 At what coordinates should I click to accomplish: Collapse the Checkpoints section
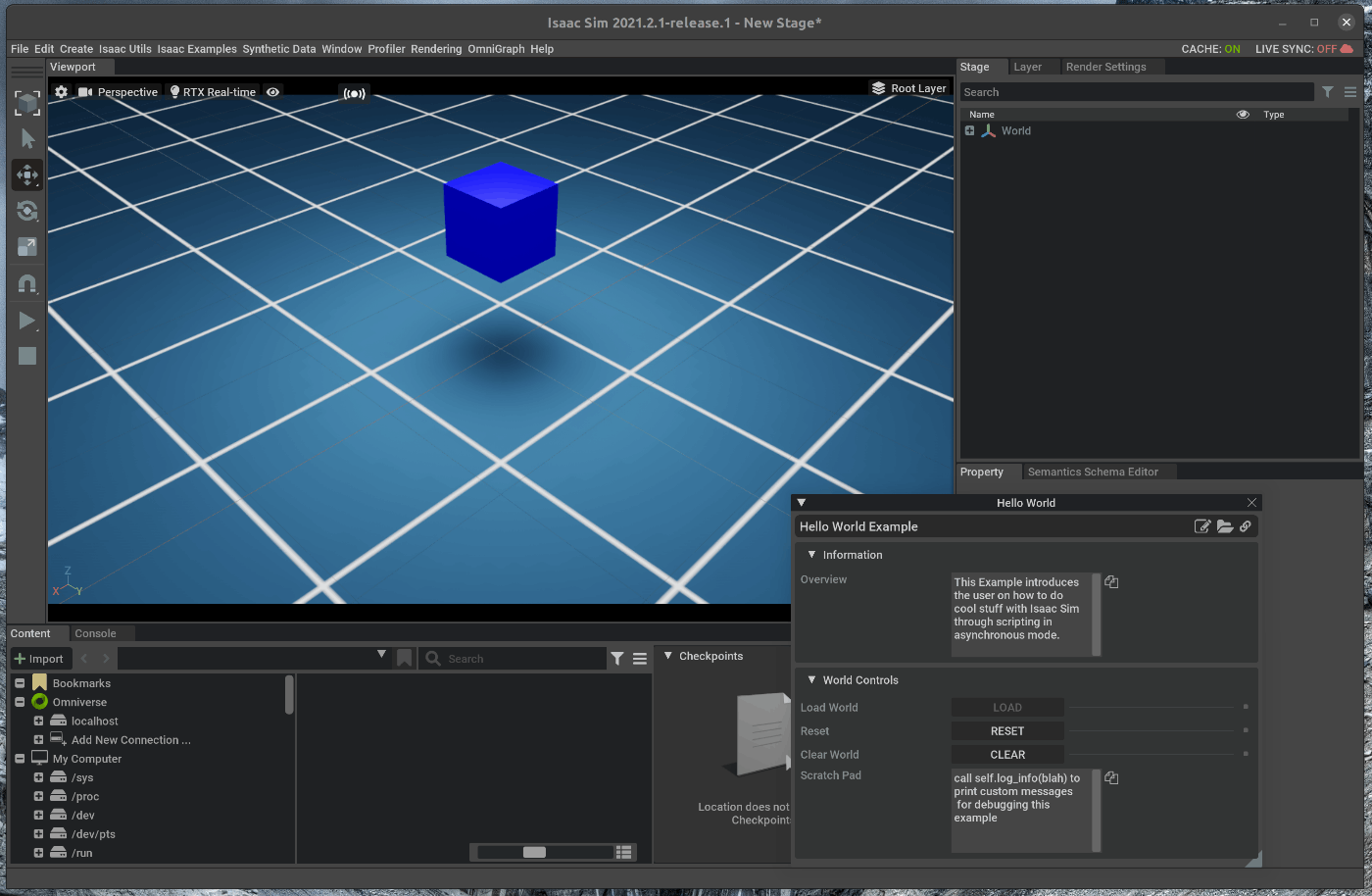tap(668, 656)
